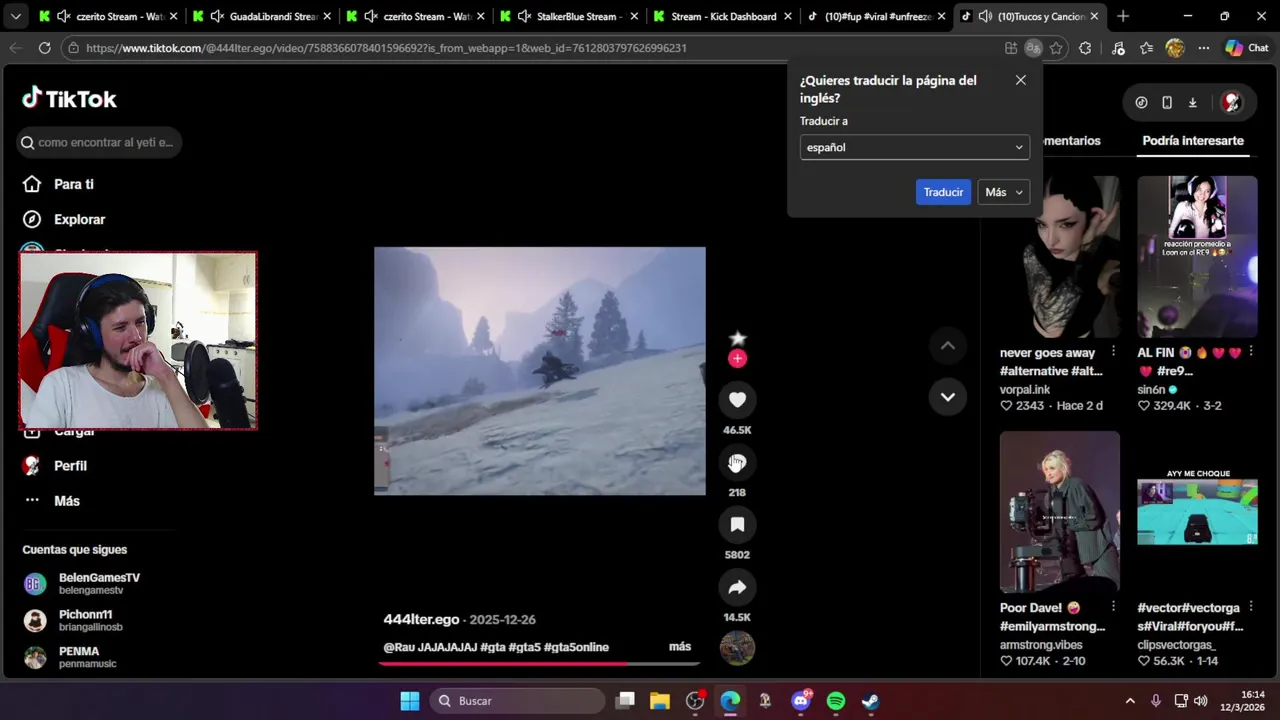
Task: Switch to the GuadaLibrandi Stream tab
Action: pos(262,16)
